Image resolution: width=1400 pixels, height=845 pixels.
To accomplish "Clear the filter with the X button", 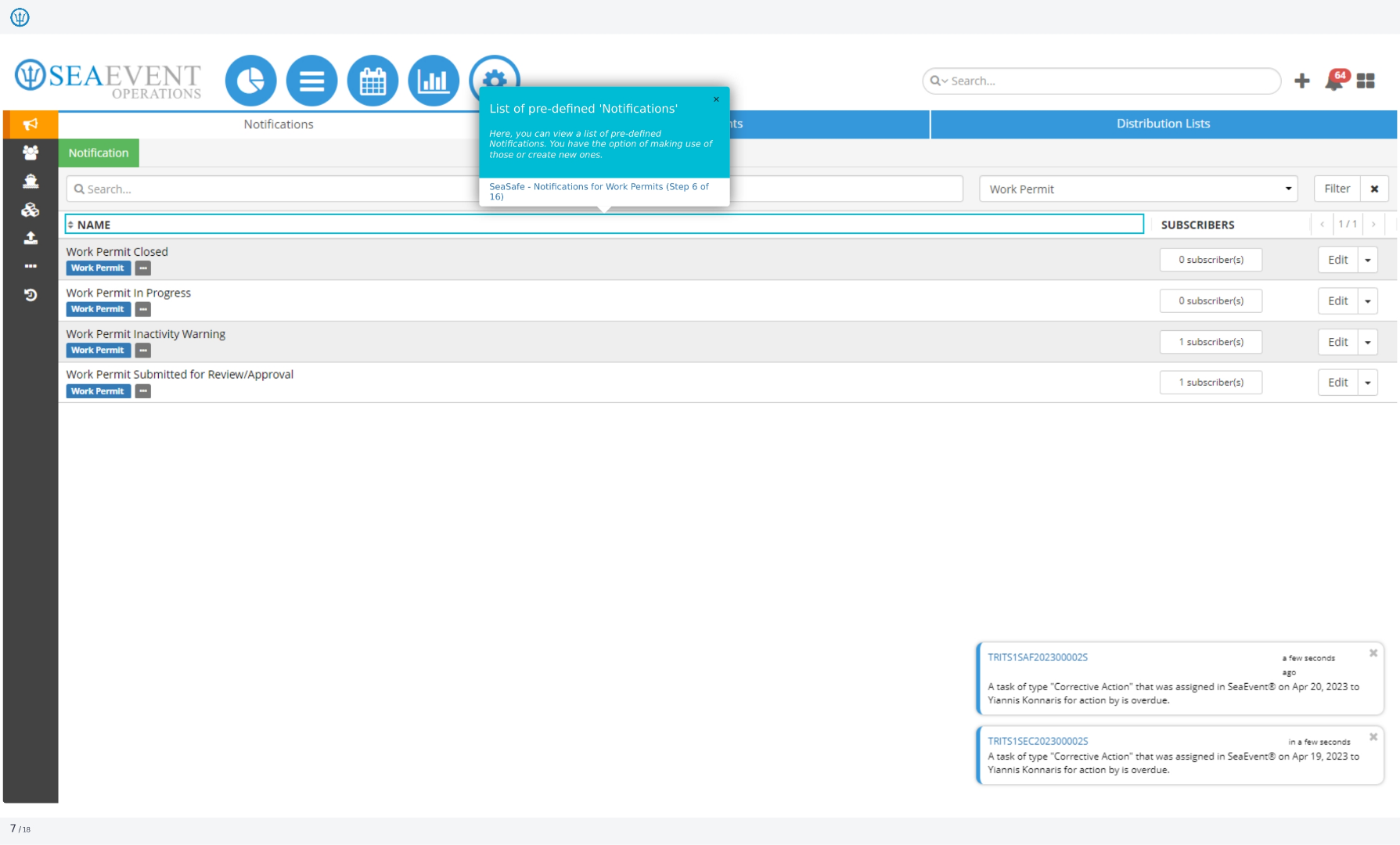I will pyautogui.click(x=1374, y=189).
